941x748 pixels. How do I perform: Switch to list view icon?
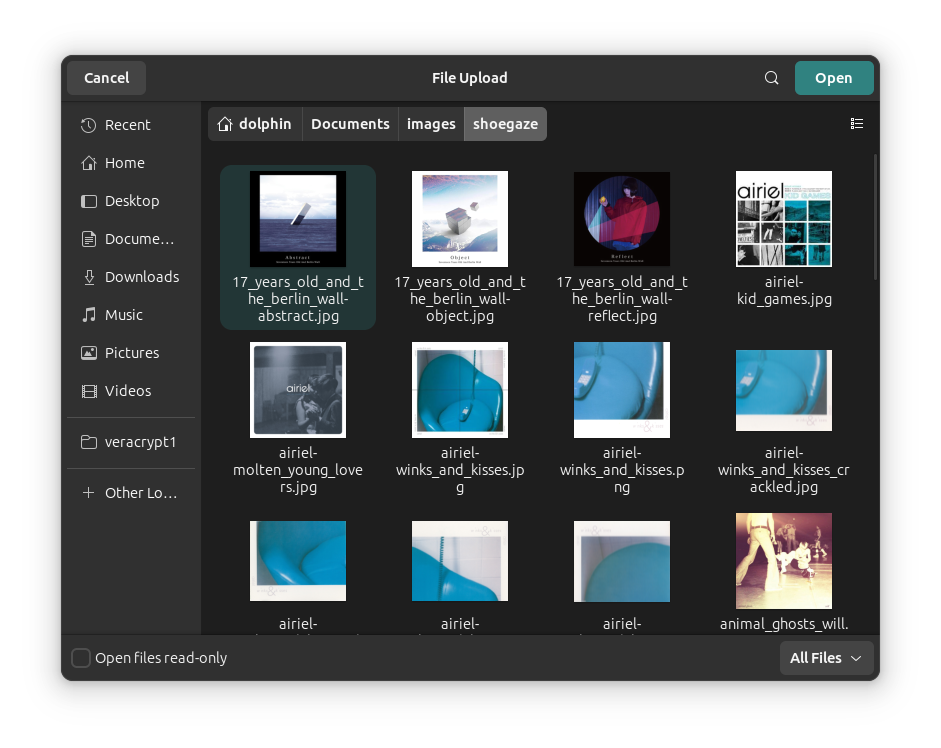856,124
